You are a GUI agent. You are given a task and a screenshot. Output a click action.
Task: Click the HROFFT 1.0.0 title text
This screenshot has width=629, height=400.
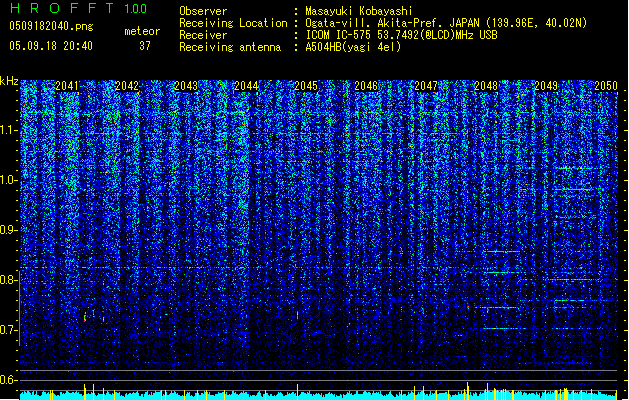[x=79, y=8]
